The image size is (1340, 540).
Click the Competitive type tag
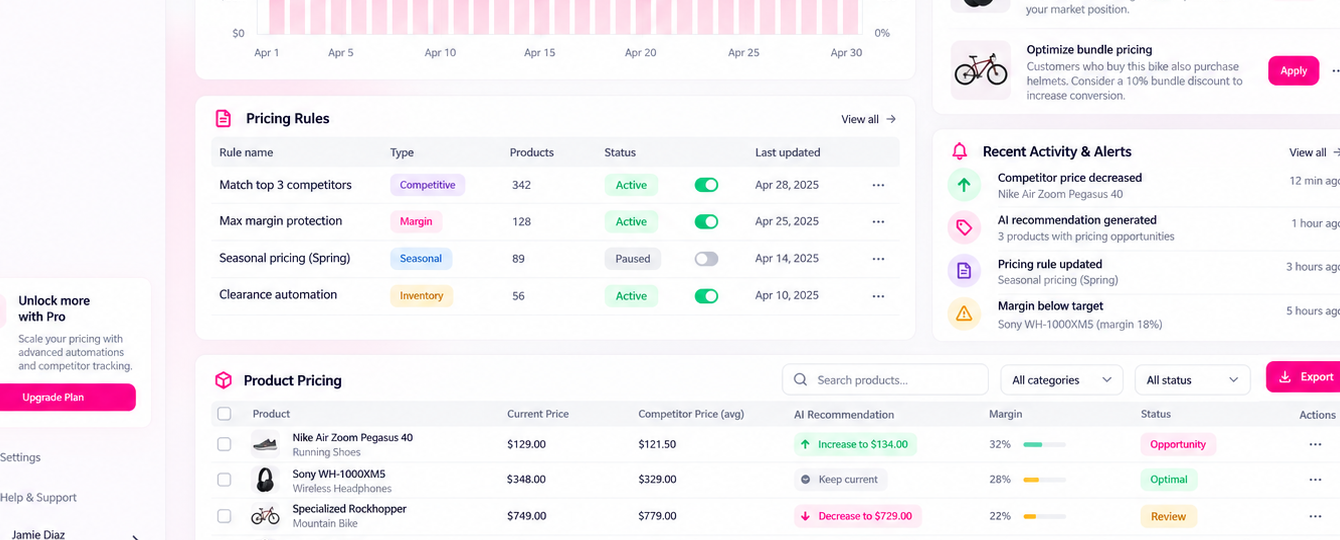click(427, 185)
